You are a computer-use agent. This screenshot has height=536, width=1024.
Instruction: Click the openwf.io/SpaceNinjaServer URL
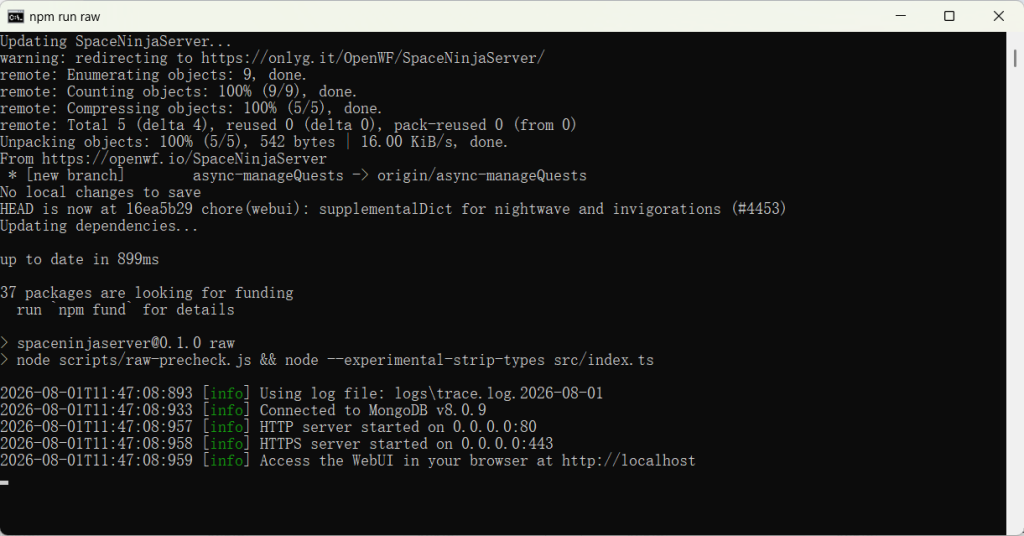[x=184, y=159]
